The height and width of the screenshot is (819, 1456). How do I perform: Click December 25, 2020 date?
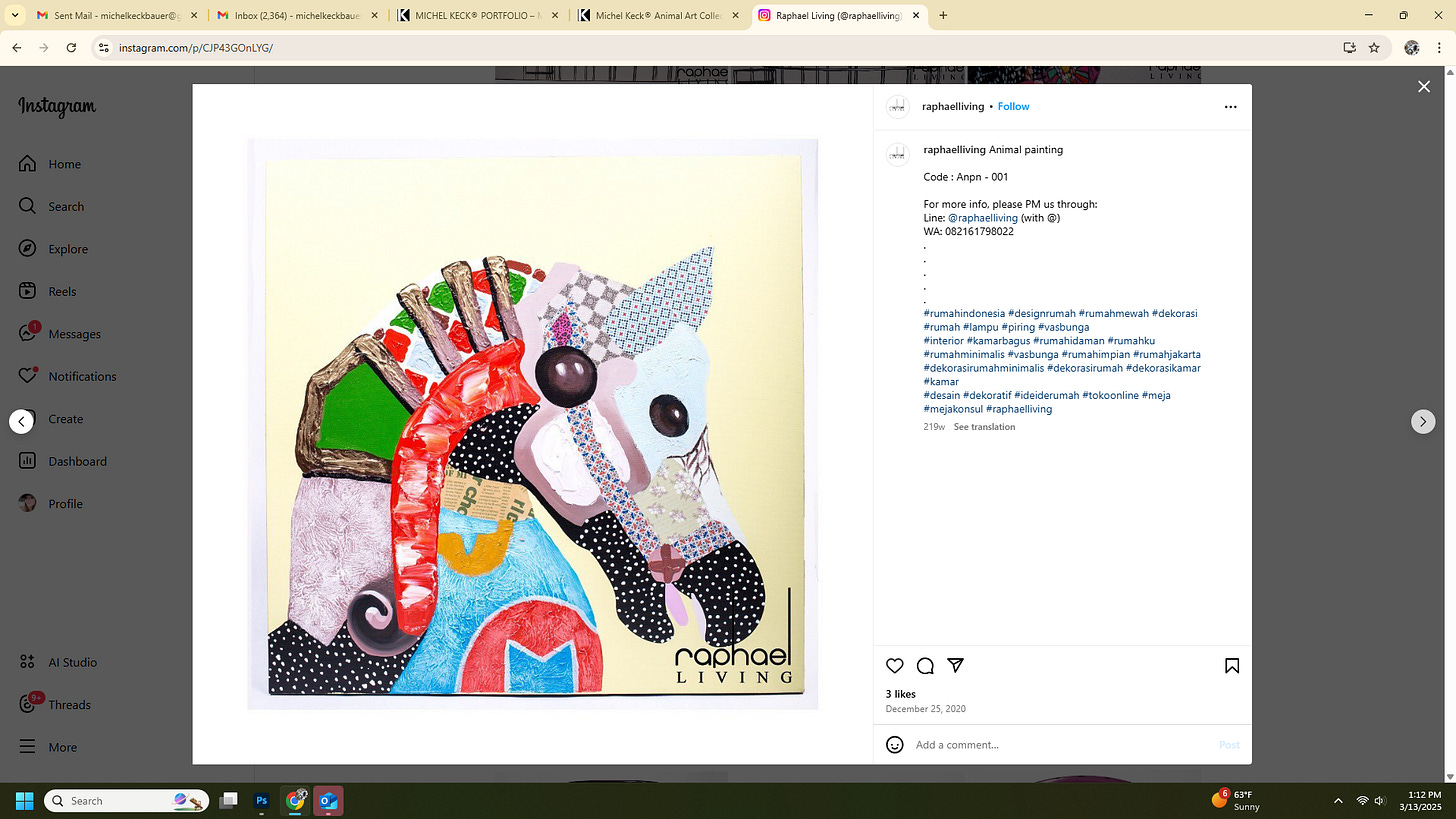[x=925, y=709]
